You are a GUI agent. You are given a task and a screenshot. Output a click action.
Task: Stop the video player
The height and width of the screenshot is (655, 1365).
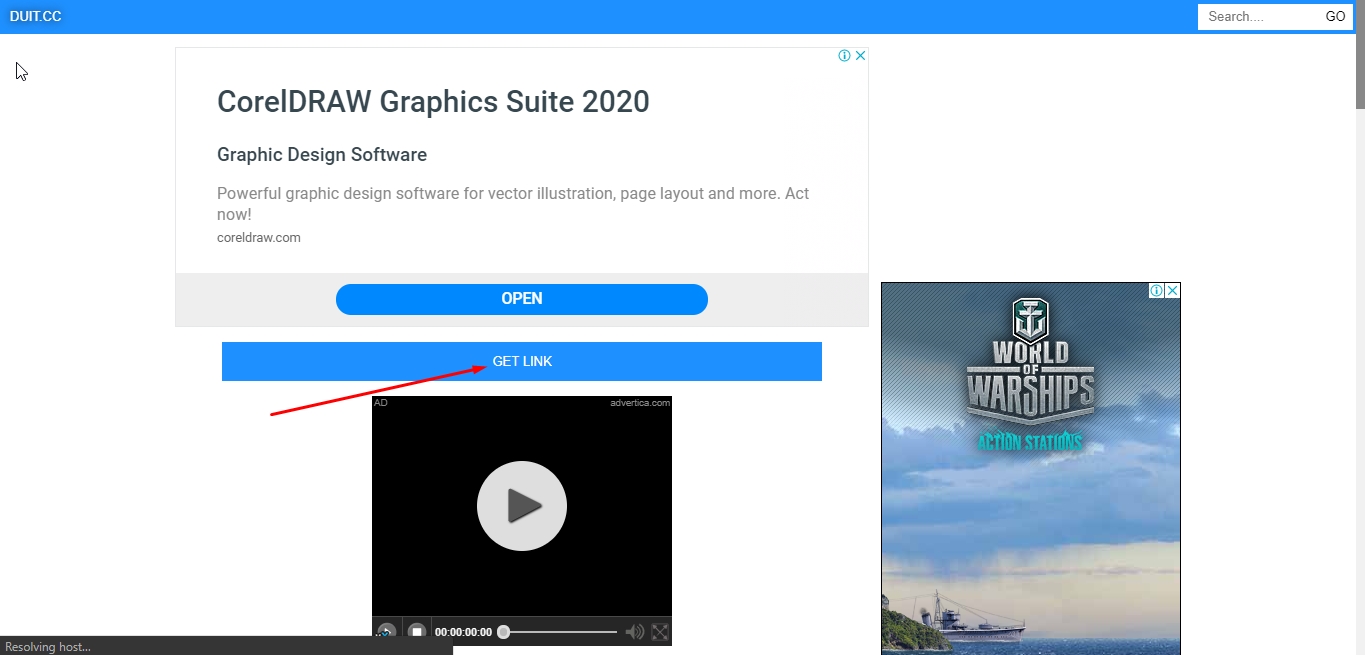click(417, 632)
